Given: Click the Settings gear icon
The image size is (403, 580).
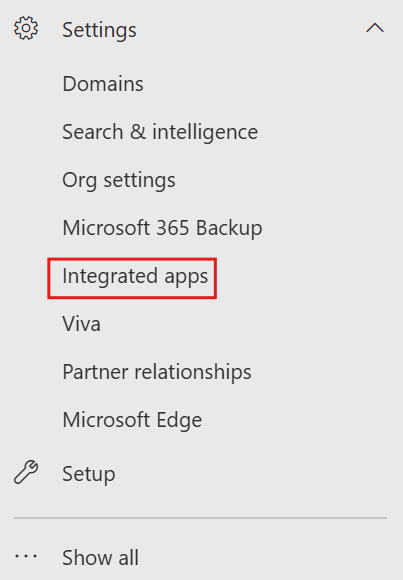Looking at the screenshot, I should click(x=26, y=28).
